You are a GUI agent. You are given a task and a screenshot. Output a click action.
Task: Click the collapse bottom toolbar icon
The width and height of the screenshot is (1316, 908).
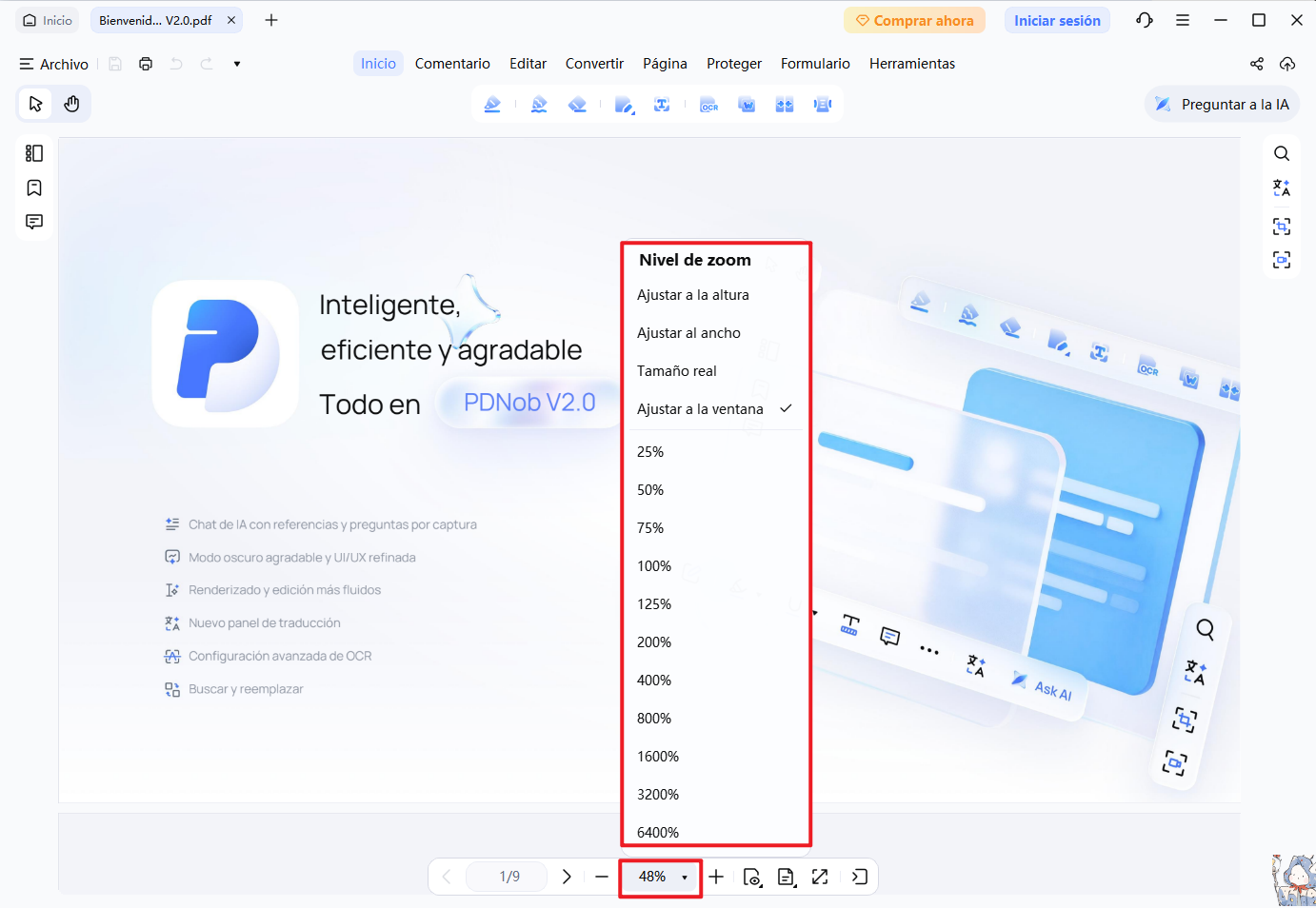tap(859, 877)
